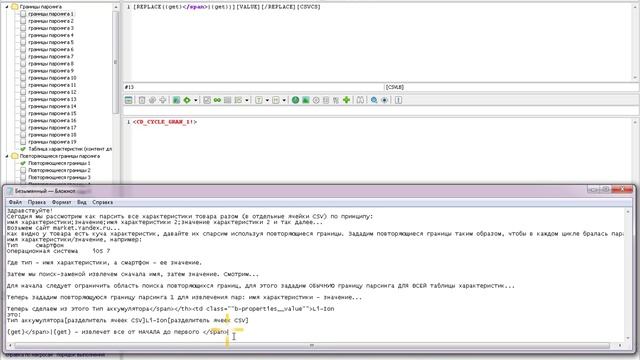
Task: Tick the checkbox for границы парсинга 1
Action: (23, 14)
